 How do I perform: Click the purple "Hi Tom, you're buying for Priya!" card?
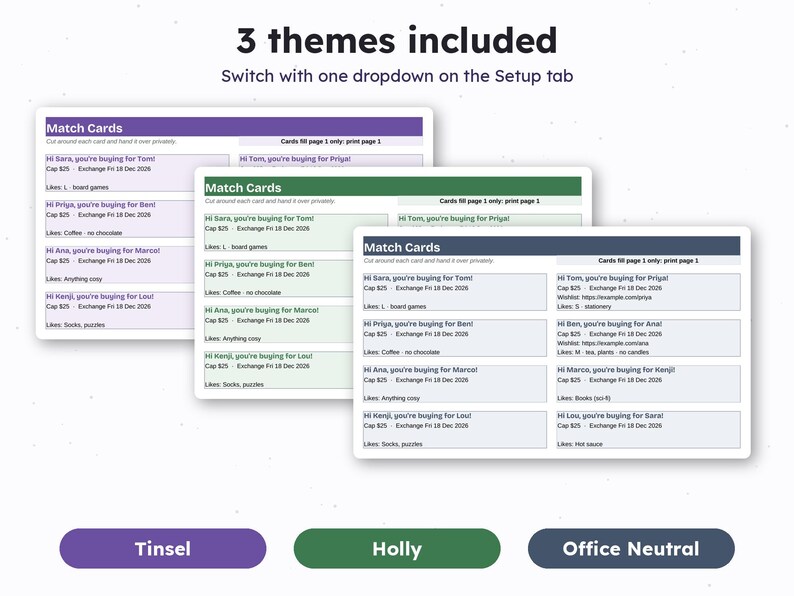331,160
